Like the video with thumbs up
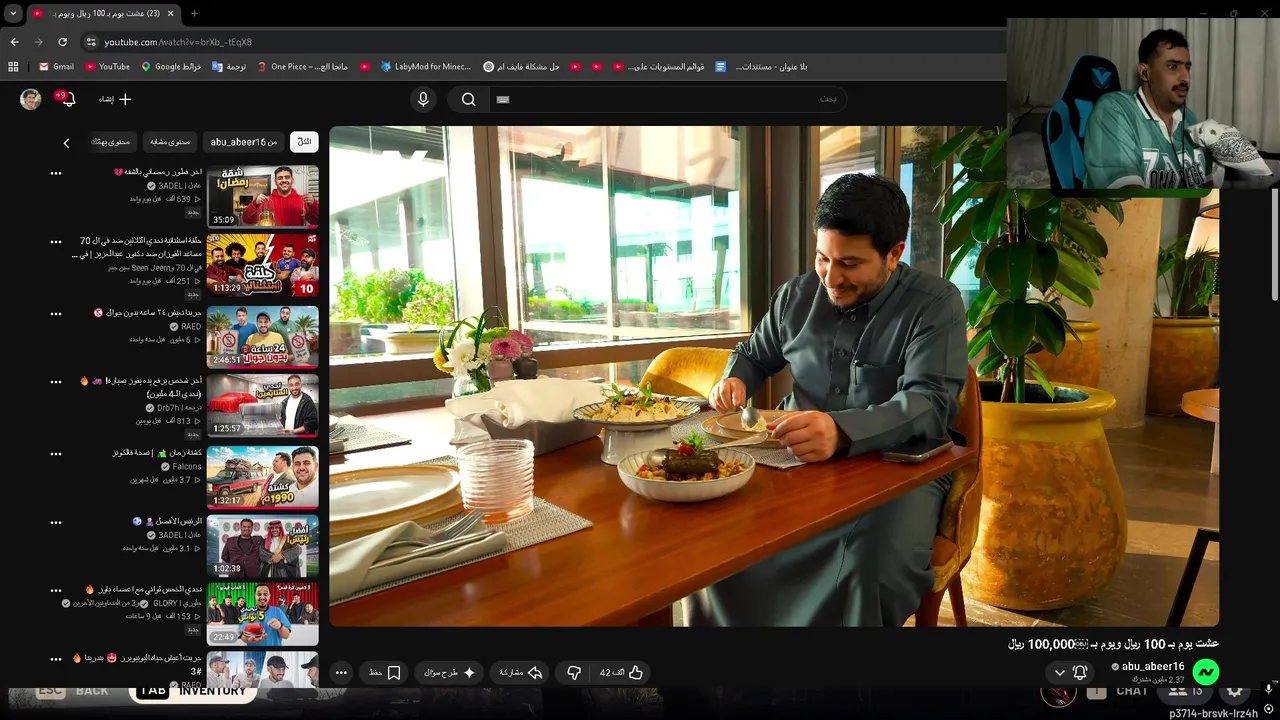This screenshot has width=1280, height=720. tap(621, 673)
